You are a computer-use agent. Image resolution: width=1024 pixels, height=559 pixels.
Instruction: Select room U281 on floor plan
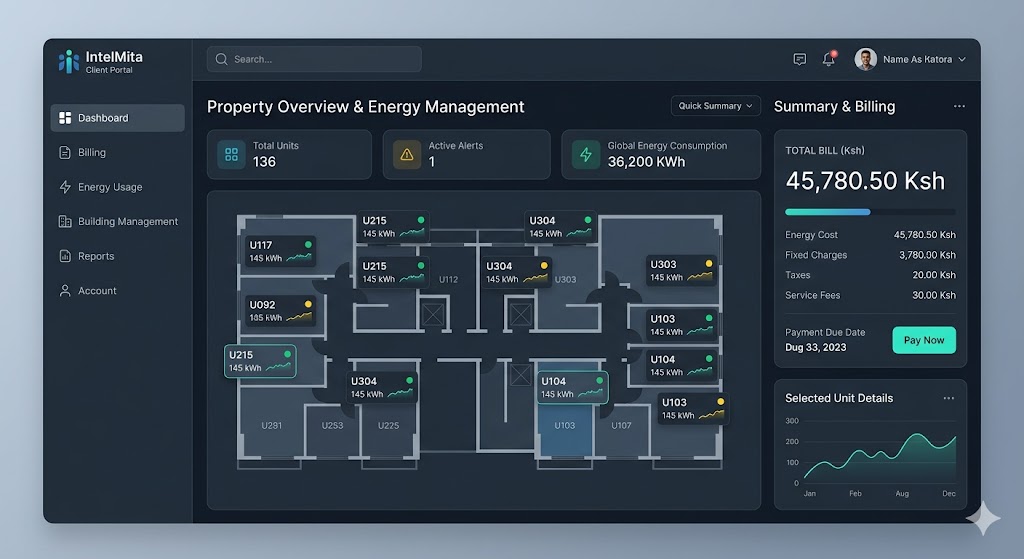pyautogui.click(x=271, y=426)
